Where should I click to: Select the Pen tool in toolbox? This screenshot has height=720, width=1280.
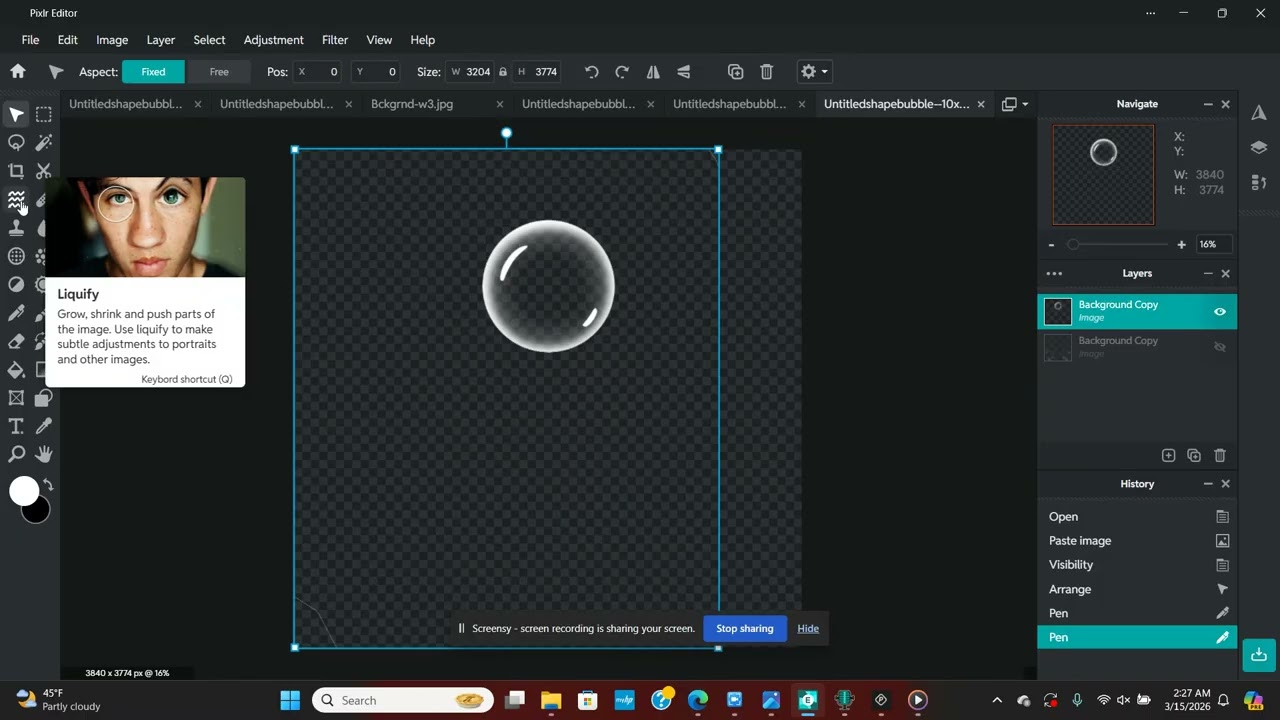pos(16,313)
